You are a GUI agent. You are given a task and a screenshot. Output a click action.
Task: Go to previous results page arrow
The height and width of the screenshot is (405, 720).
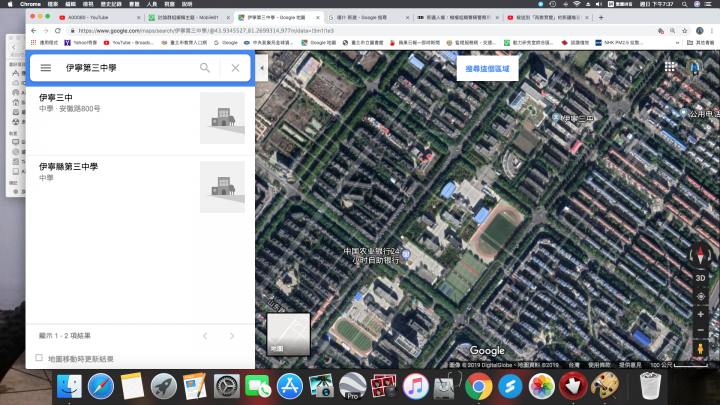(x=205, y=336)
